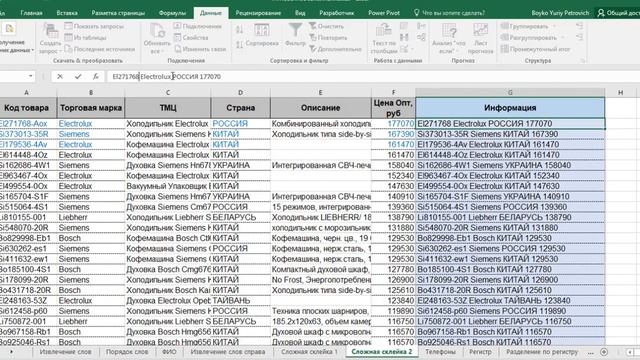The height and width of the screenshot is (360, 640).
Task: Open the Анализ что если menu
Action: pos(449,39)
